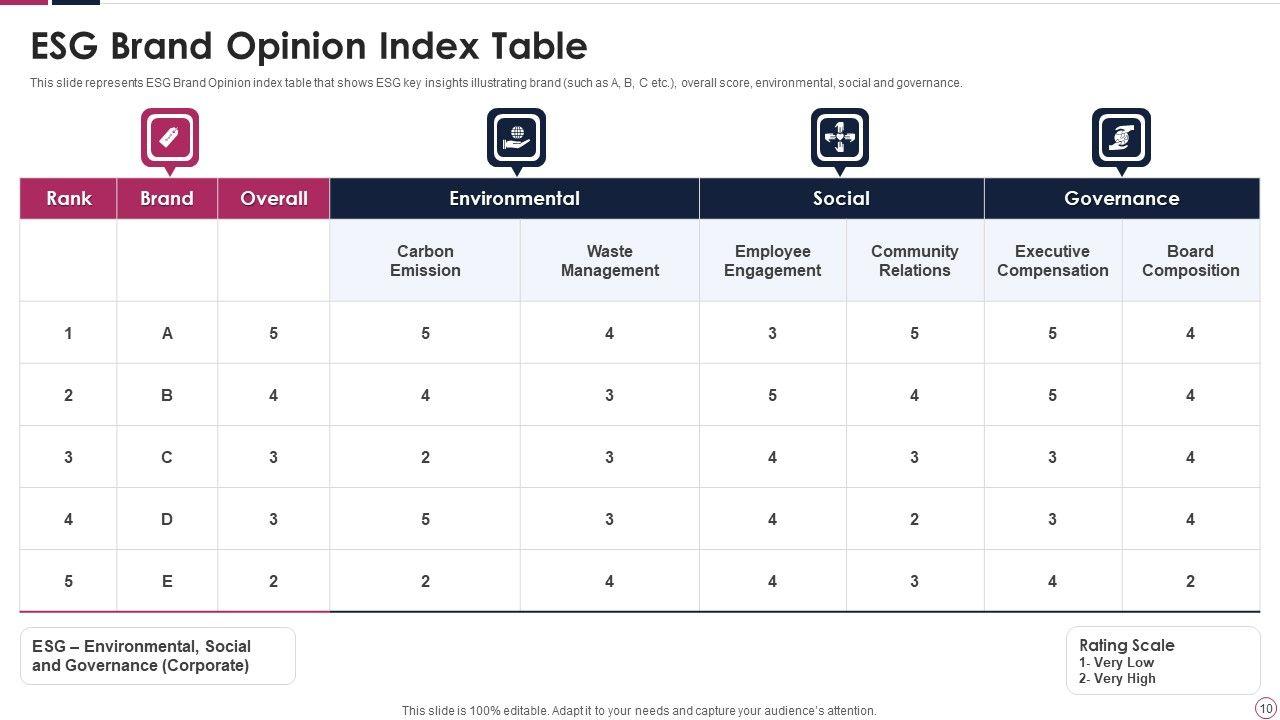Select the Social header cell
This screenshot has height=720, width=1280.
(x=841, y=198)
